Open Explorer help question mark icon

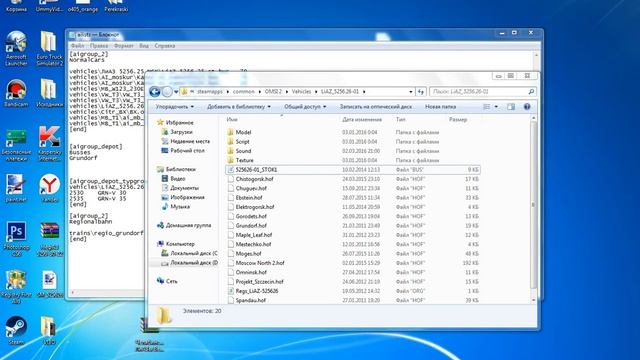coord(527,107)
